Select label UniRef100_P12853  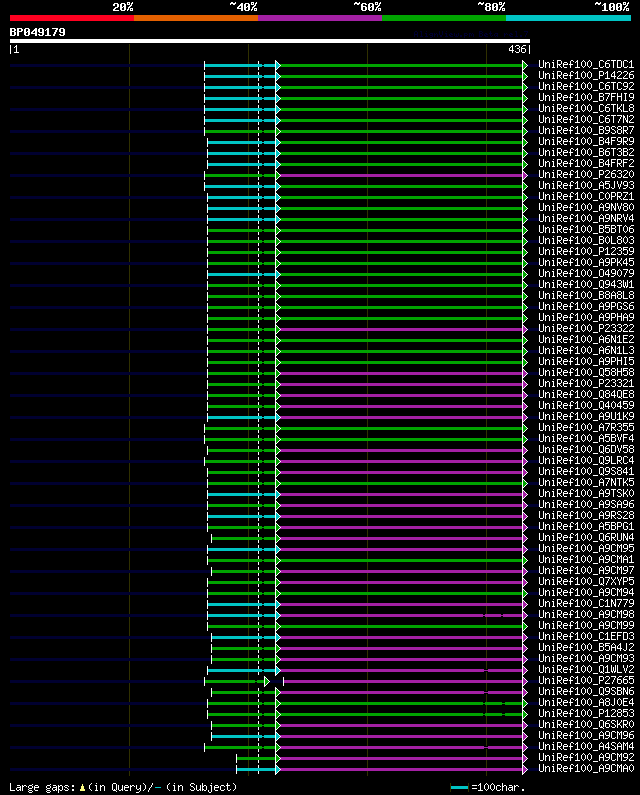[586, 713]
